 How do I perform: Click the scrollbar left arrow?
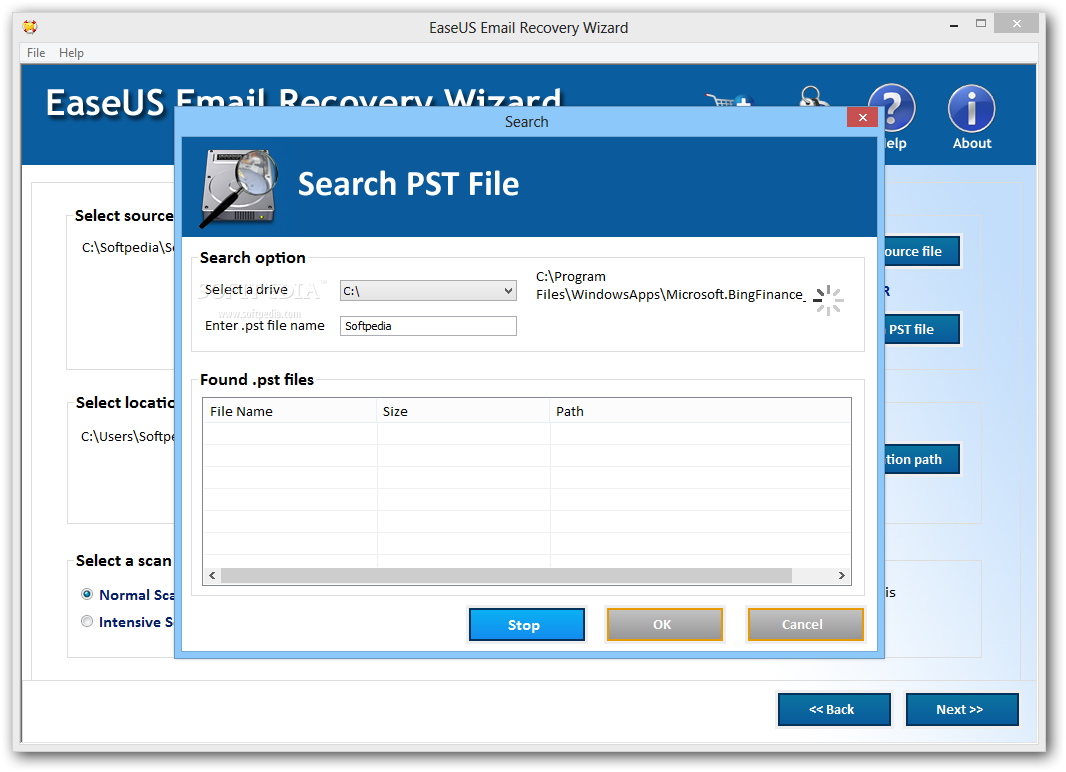click(x=212, y=576)
